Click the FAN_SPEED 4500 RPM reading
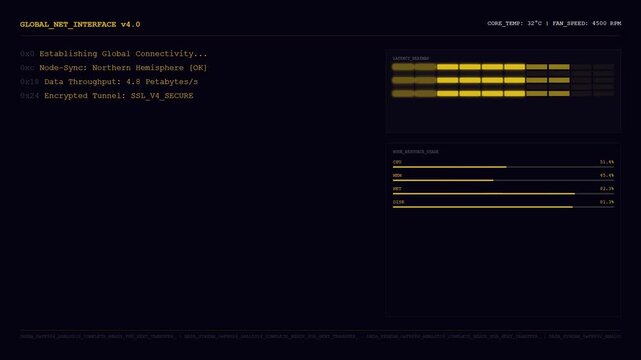 point(587,23)
